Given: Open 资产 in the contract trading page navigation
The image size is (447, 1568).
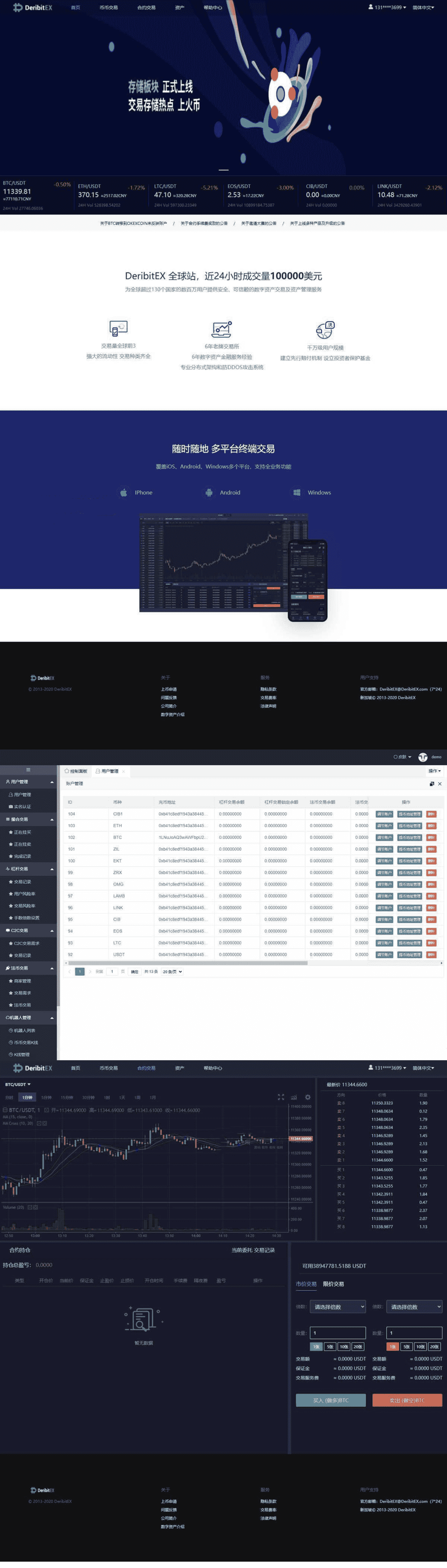Looking at the screenshot, I should click(179, 1068).
